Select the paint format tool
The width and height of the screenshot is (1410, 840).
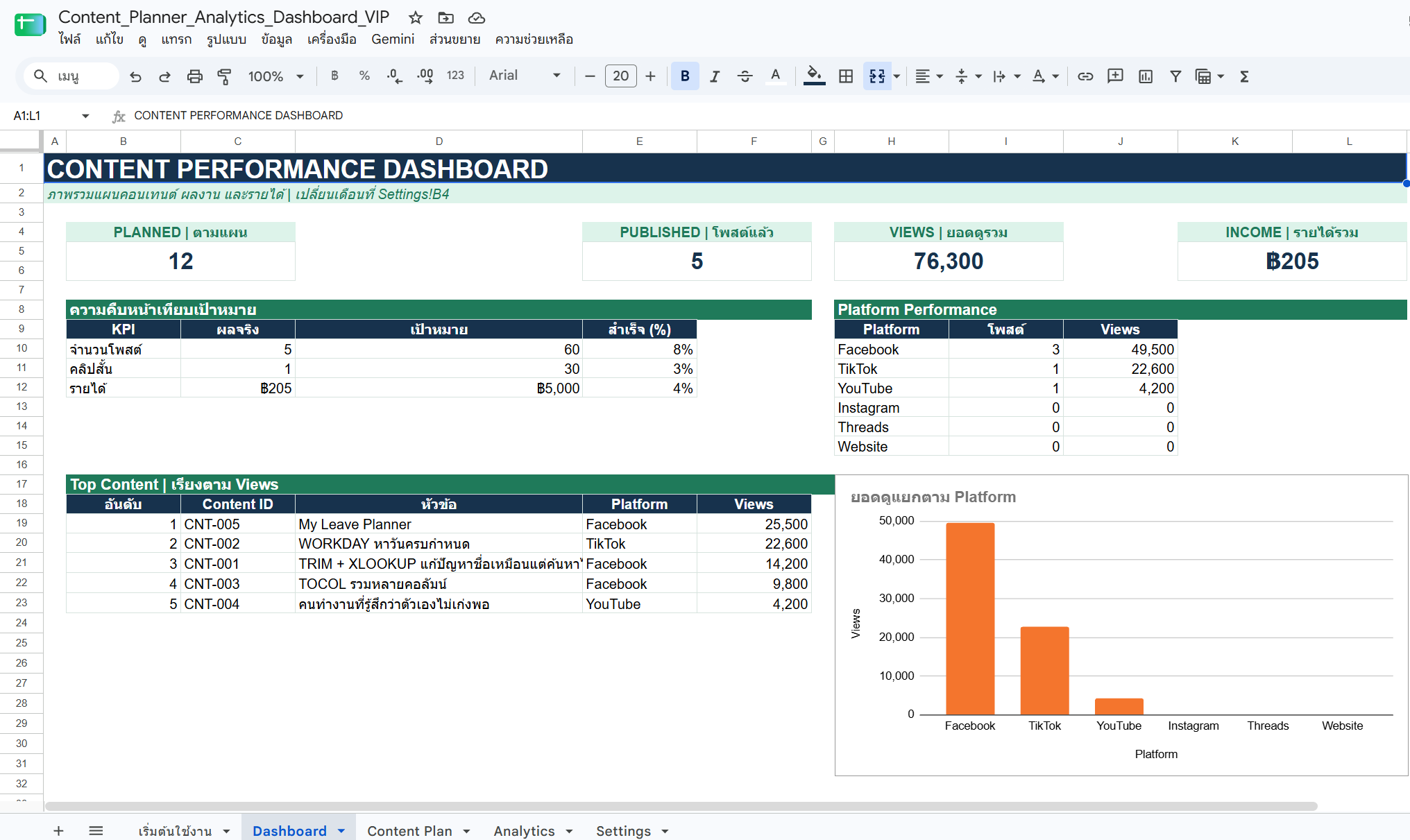pos(224,76)
